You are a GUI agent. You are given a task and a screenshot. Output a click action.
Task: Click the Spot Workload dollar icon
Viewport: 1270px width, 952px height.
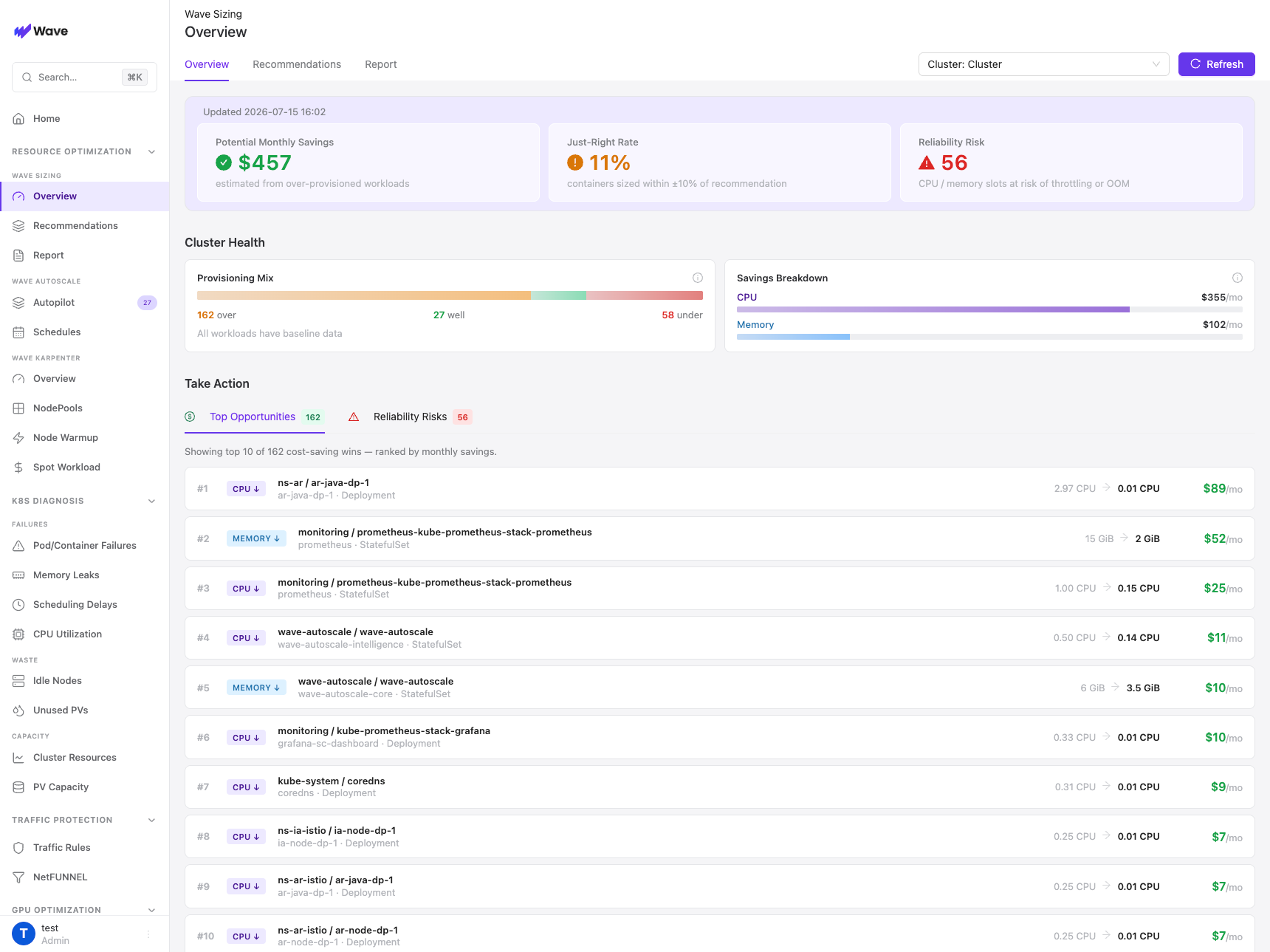click(x=18, y=468)
